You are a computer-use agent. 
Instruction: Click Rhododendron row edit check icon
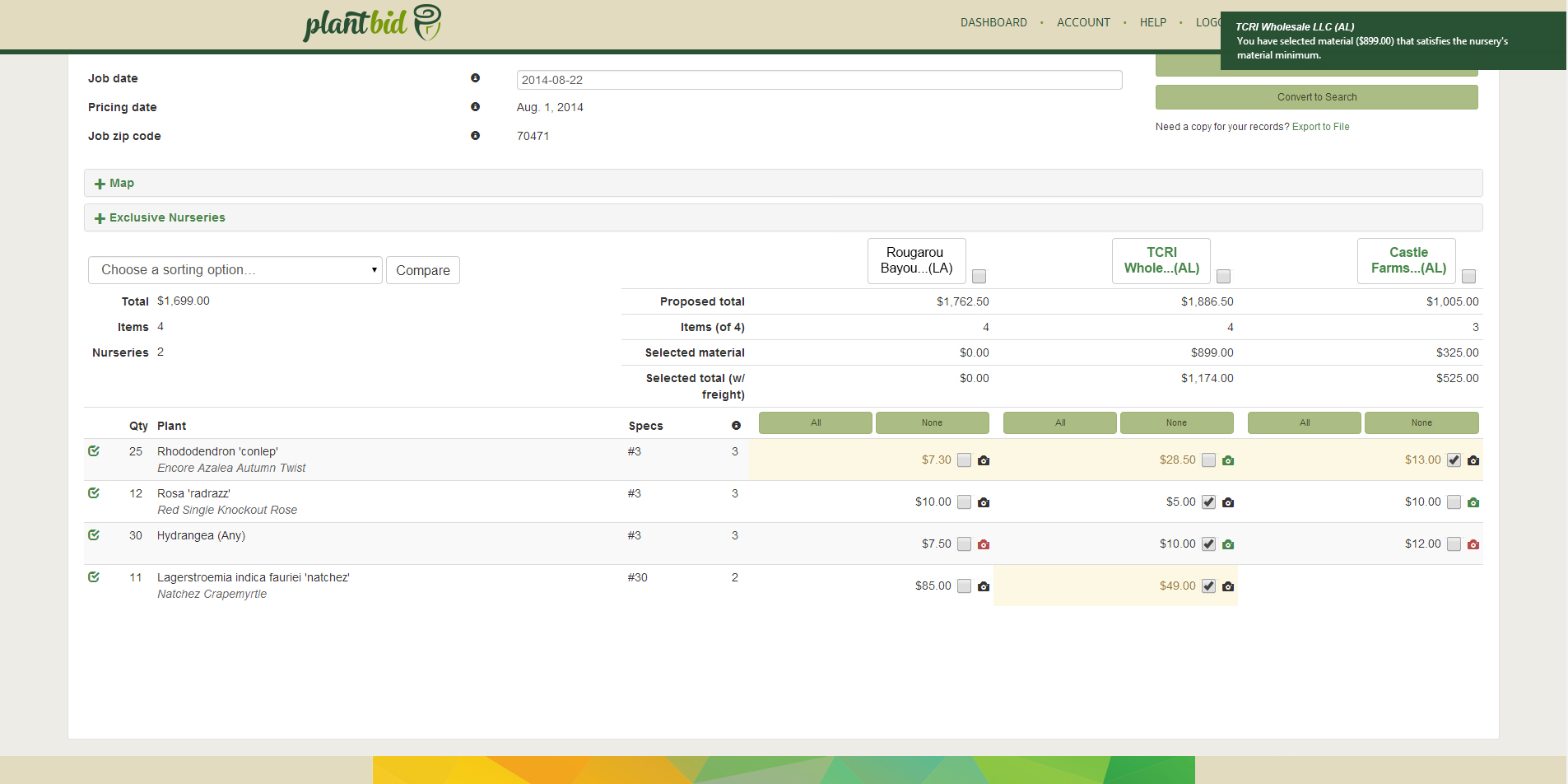point(94,451)
